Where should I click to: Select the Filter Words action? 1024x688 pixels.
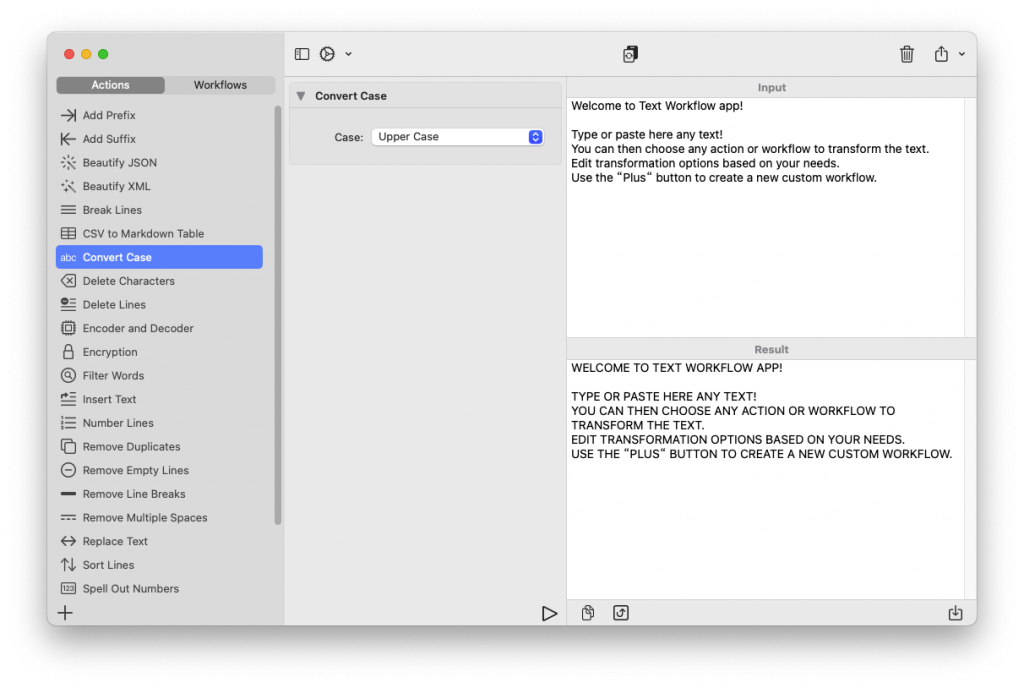[x=159, y=375]
